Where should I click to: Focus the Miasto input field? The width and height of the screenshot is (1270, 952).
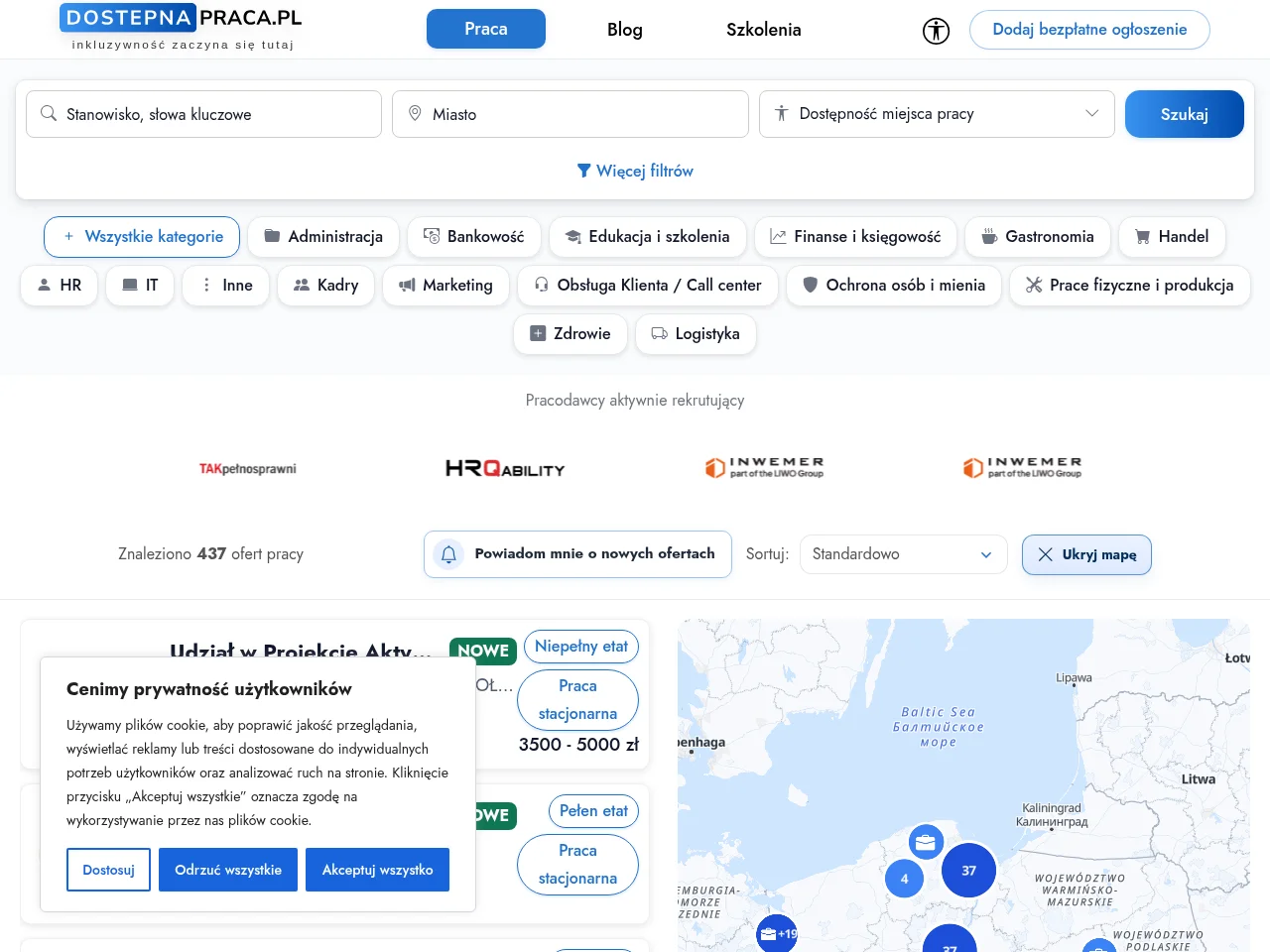[571, 114]
